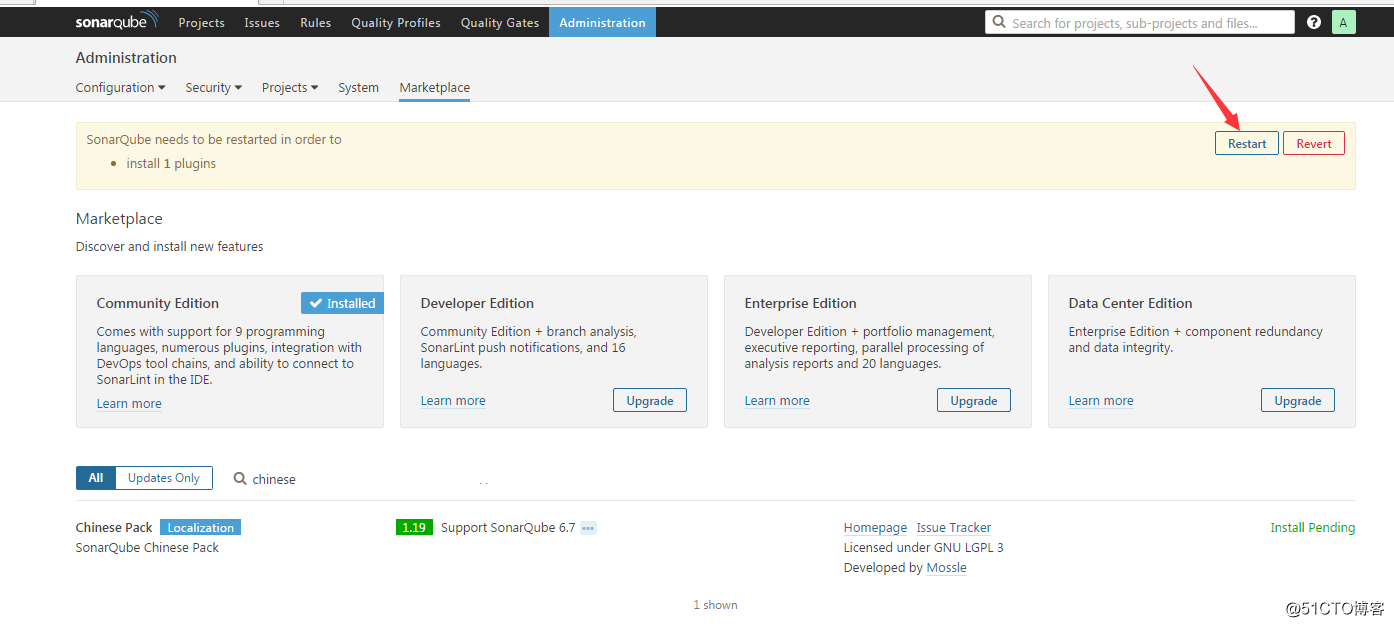The height and width of the screenshot is (627, 1394).
Task: Click the Licensed under GNU LGPL 3 text
Action: [924, 548]
